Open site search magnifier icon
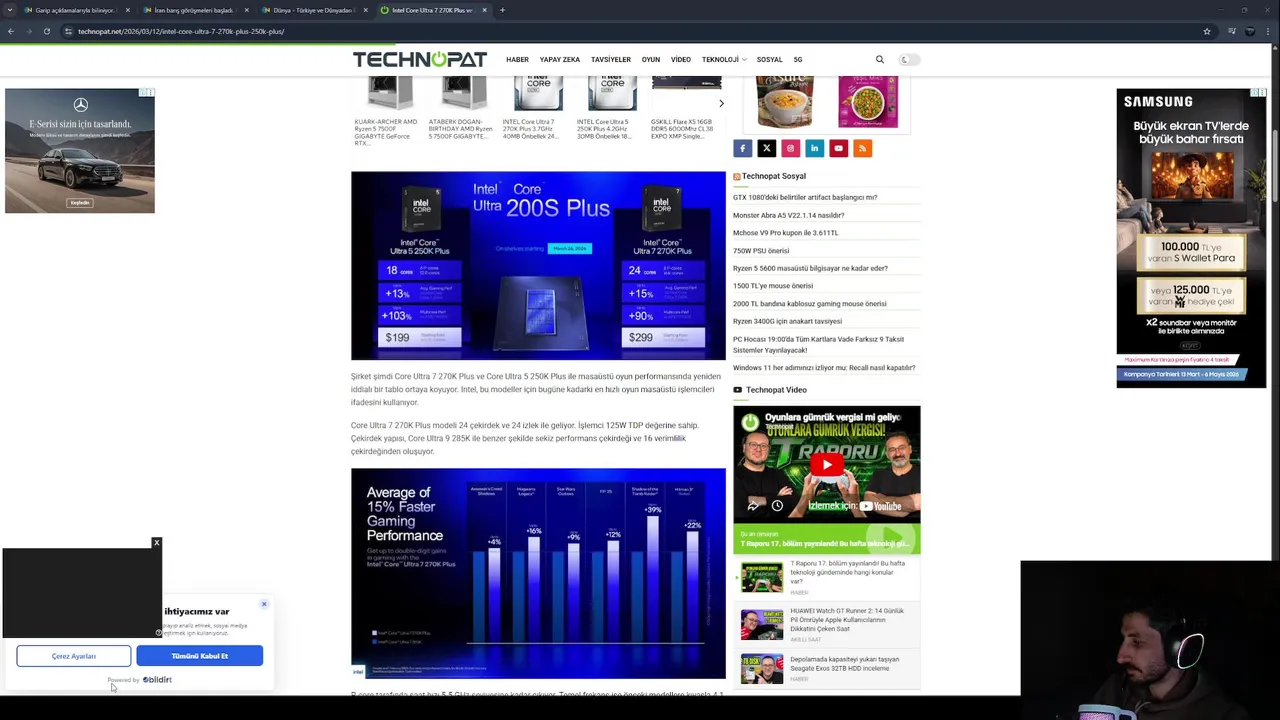Screen dimensions: 1280x720 tap(880, 59)
